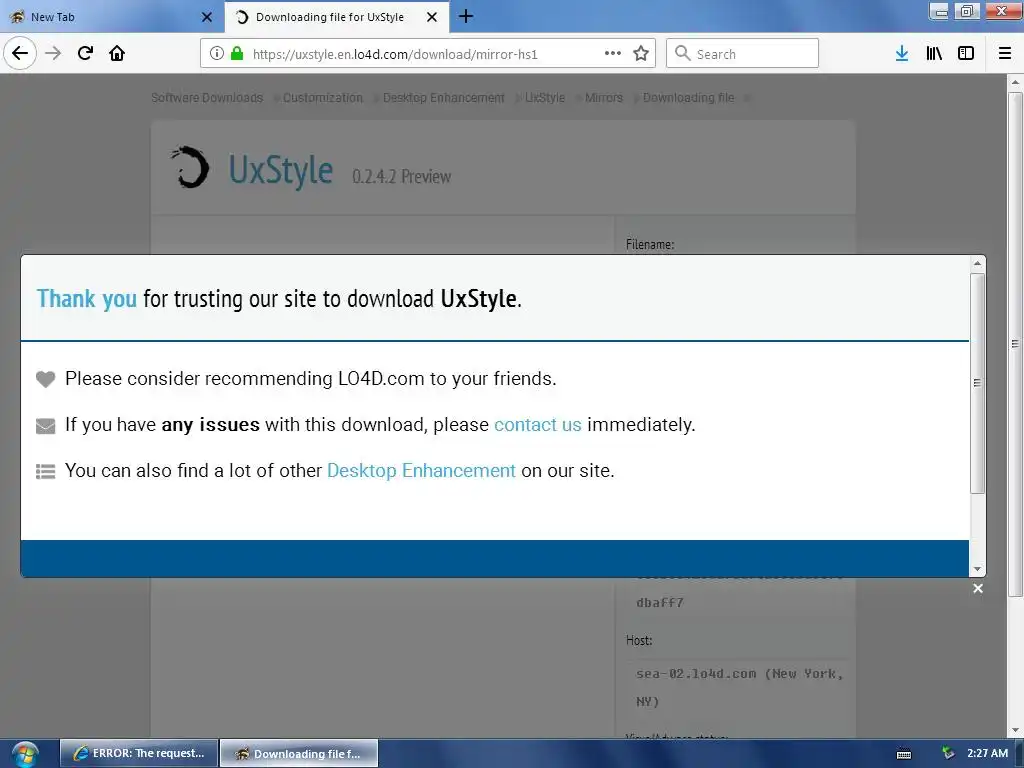Image resolution: width=1024 pixels, height=768 pixels.
Task: Click the UxStyle page title
Action: [x=281, y=170]
